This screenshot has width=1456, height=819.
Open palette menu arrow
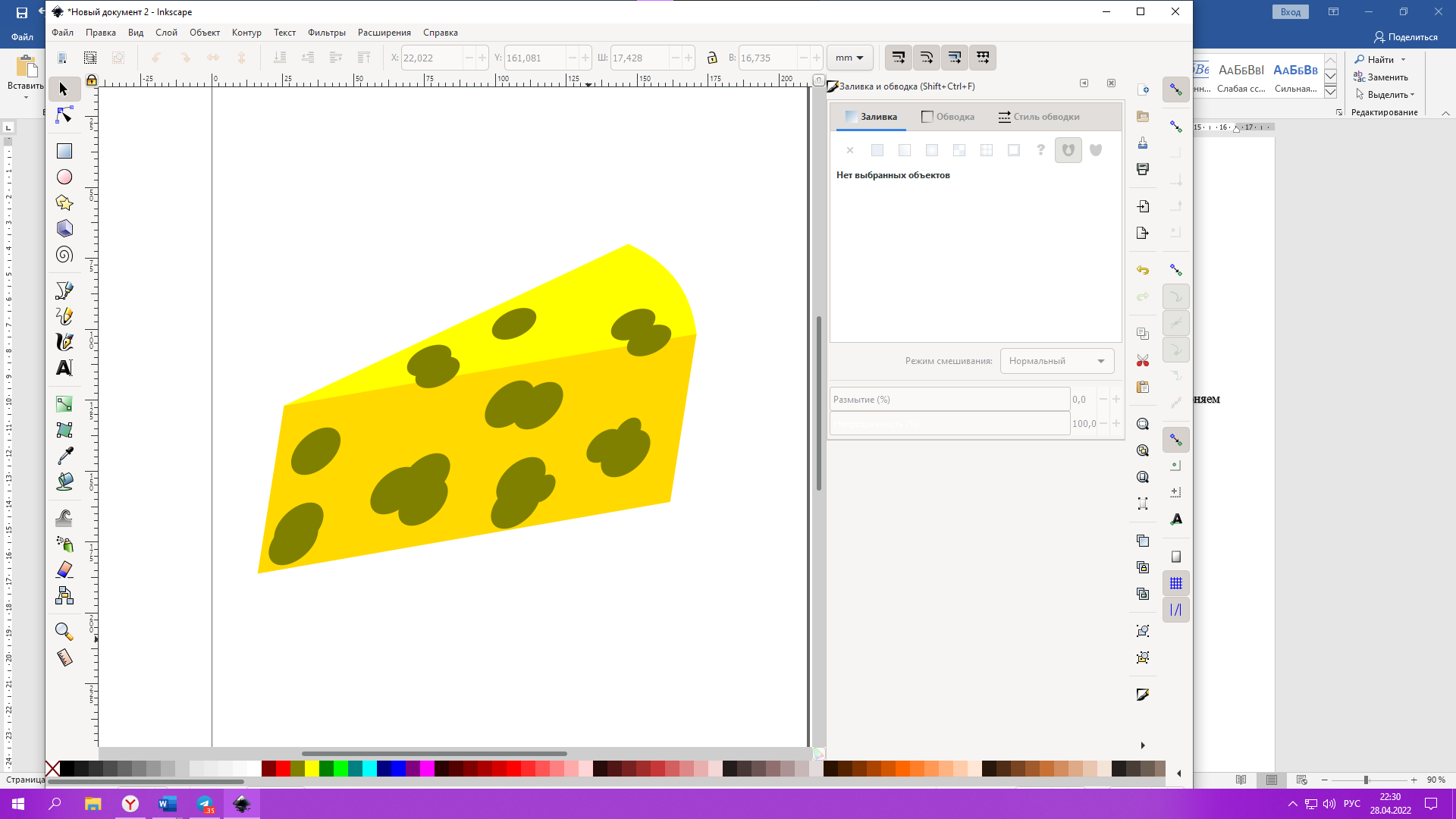coord(1178,773)
